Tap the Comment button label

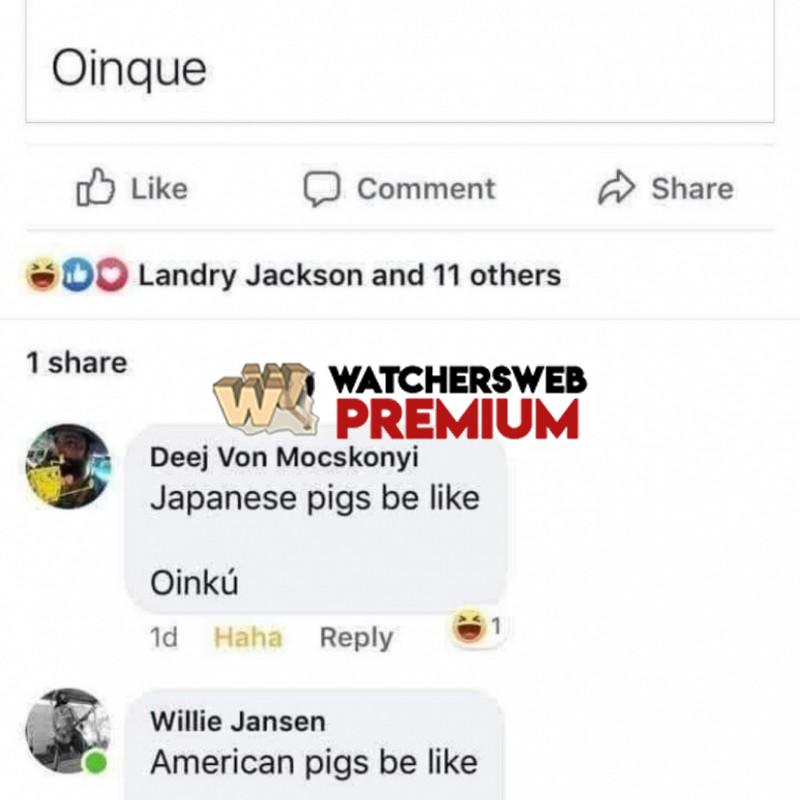426,189
